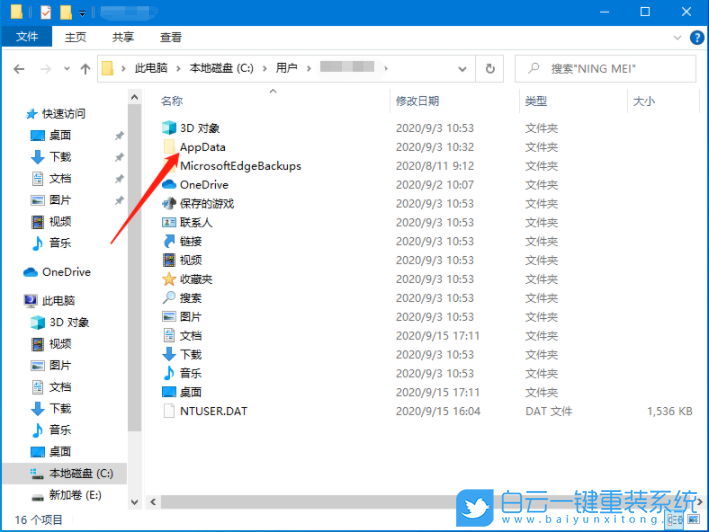Open the 主页 ribbon tab
The width and height of the screenshot is (709, 532).
[x=75, y=37]
